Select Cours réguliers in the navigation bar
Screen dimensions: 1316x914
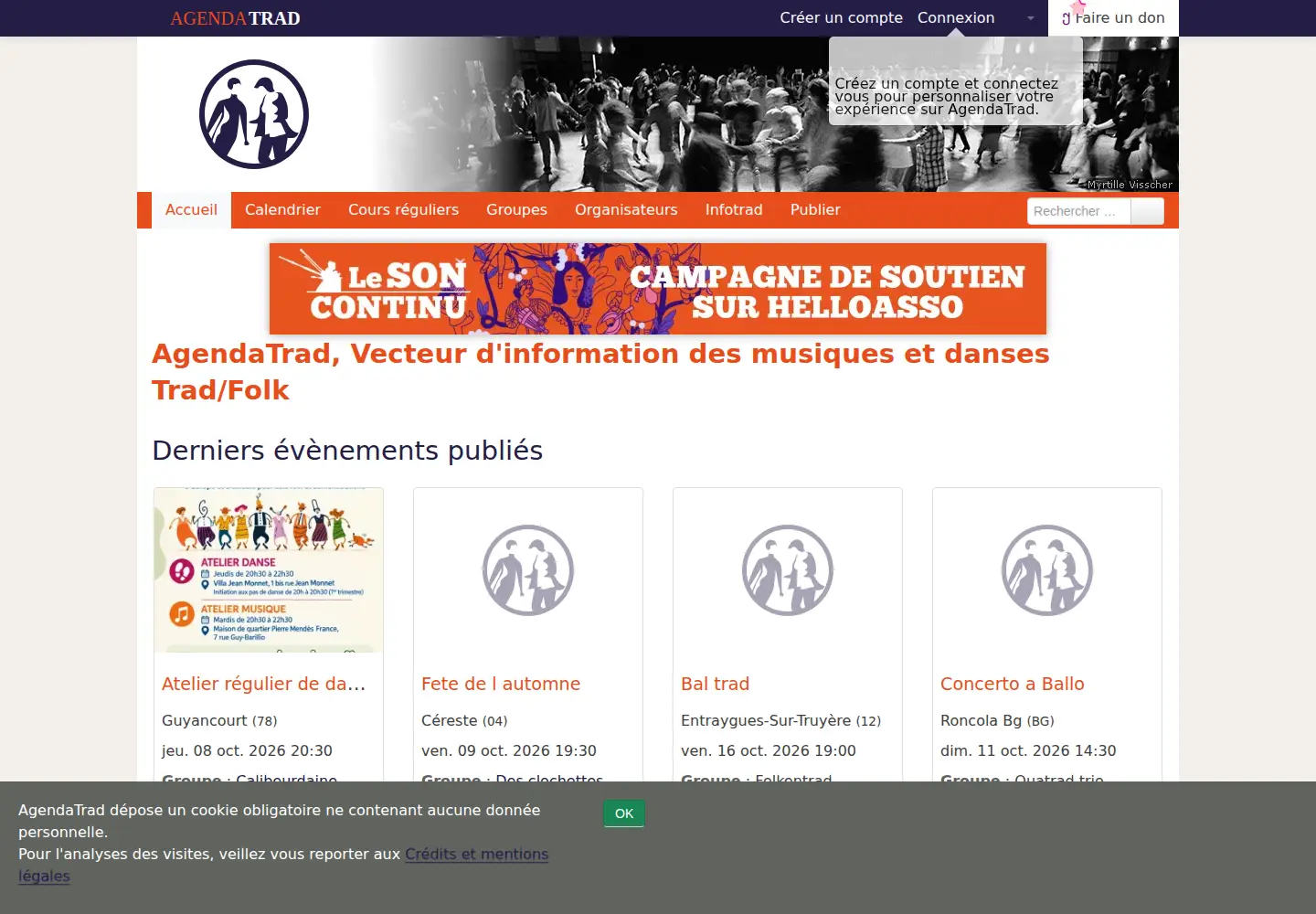(x=403, y=210)
